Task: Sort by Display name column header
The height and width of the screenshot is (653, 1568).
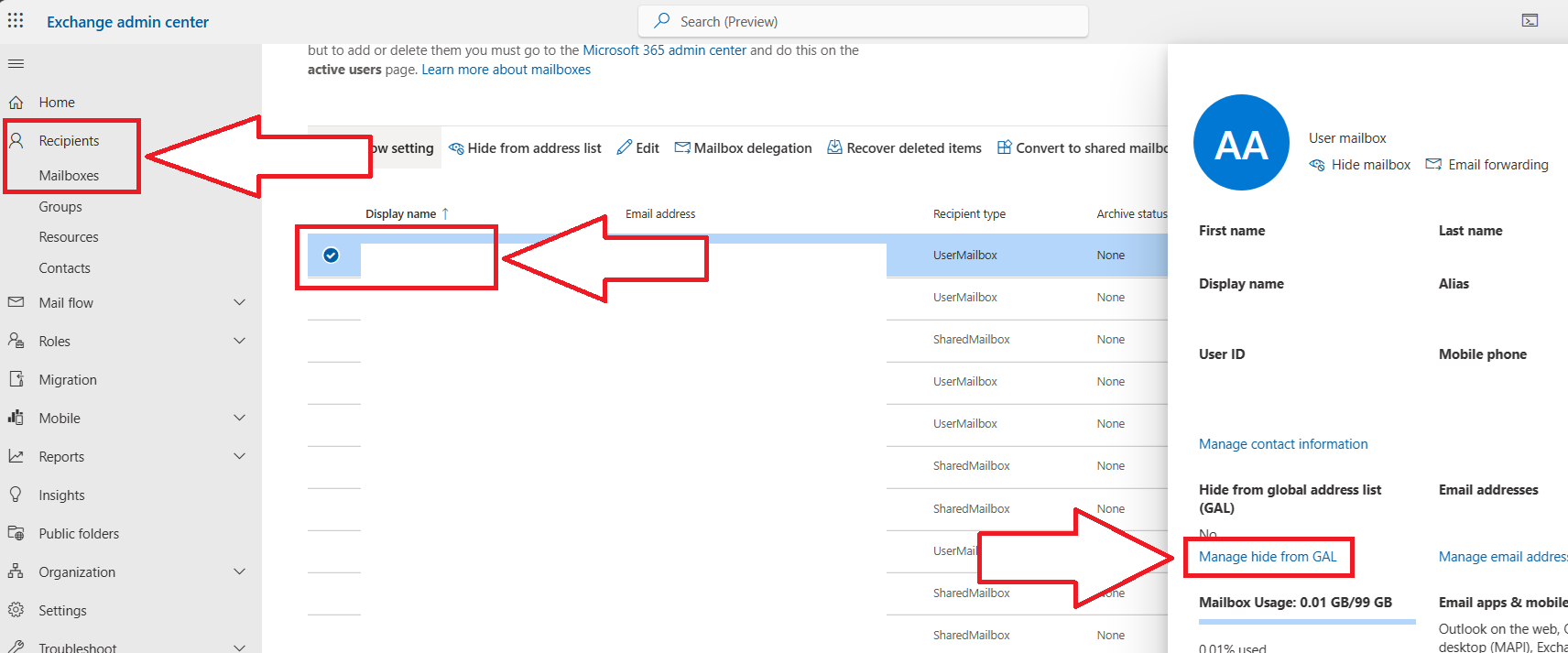Action: click(x=408, y=213)
